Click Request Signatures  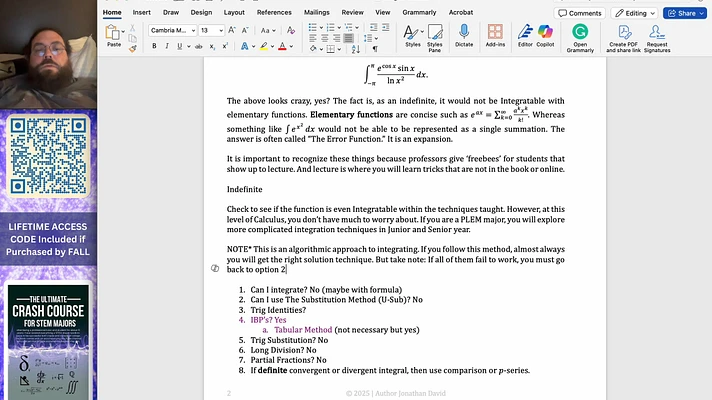(657, 38)
